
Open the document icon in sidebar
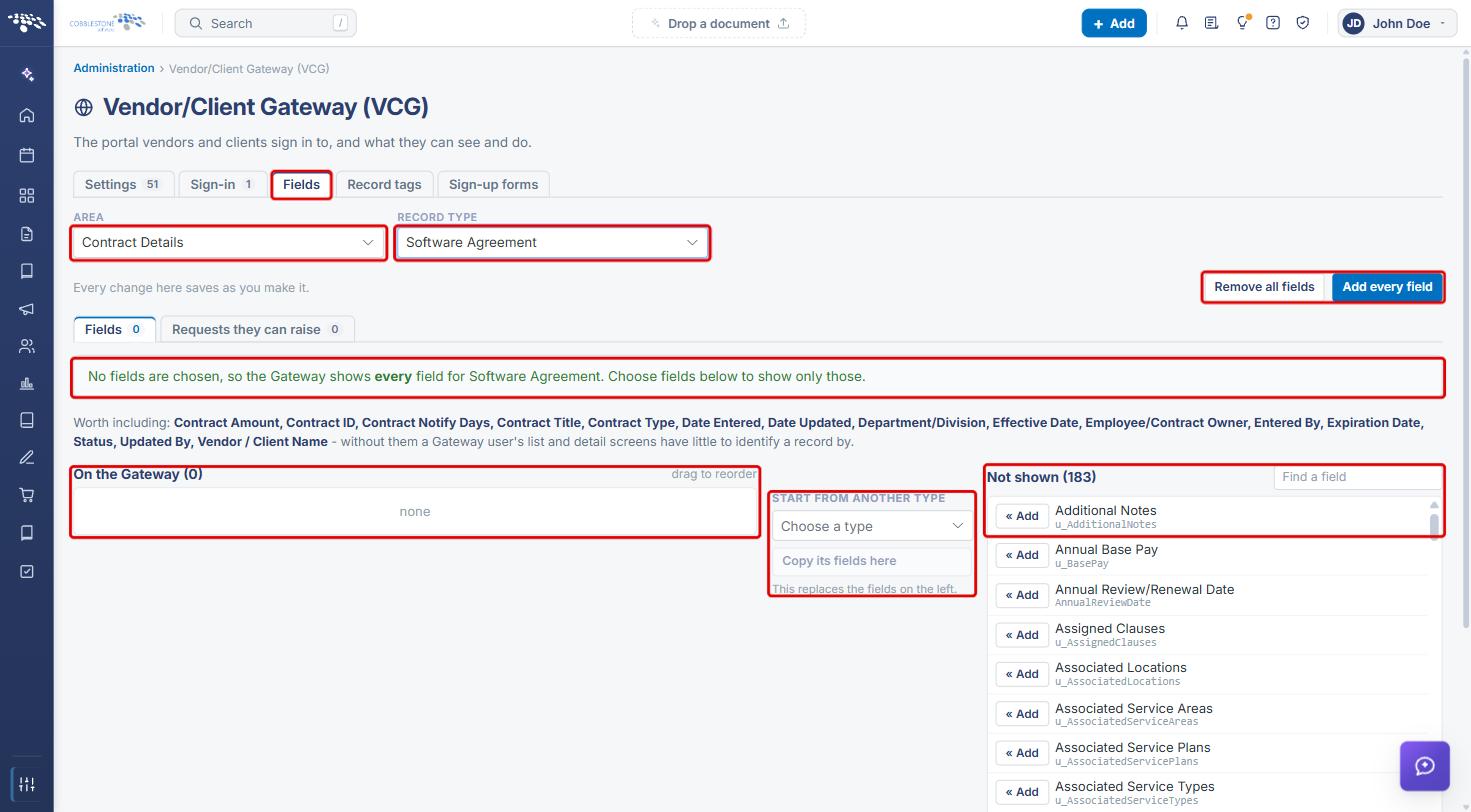coord(27,234)
